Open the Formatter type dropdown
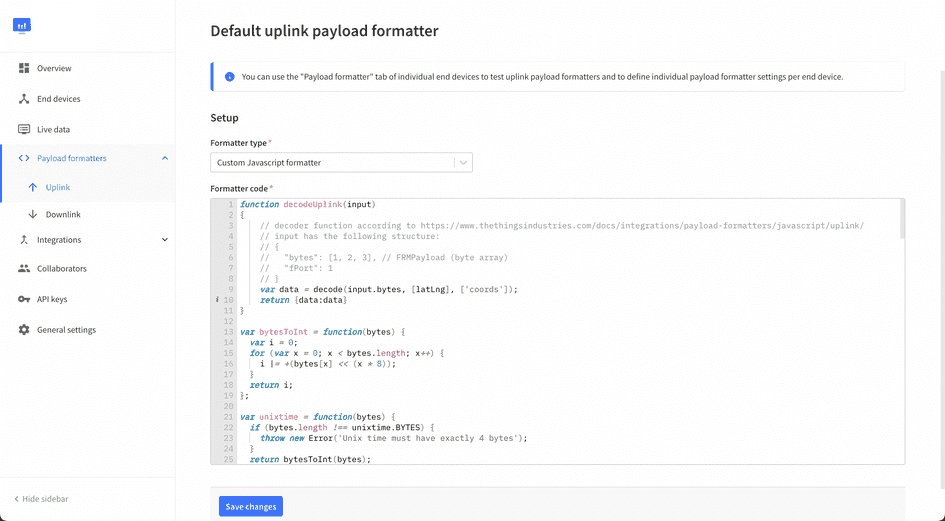Viewport: 945px width, 521px height. click(x=341, y=162)
